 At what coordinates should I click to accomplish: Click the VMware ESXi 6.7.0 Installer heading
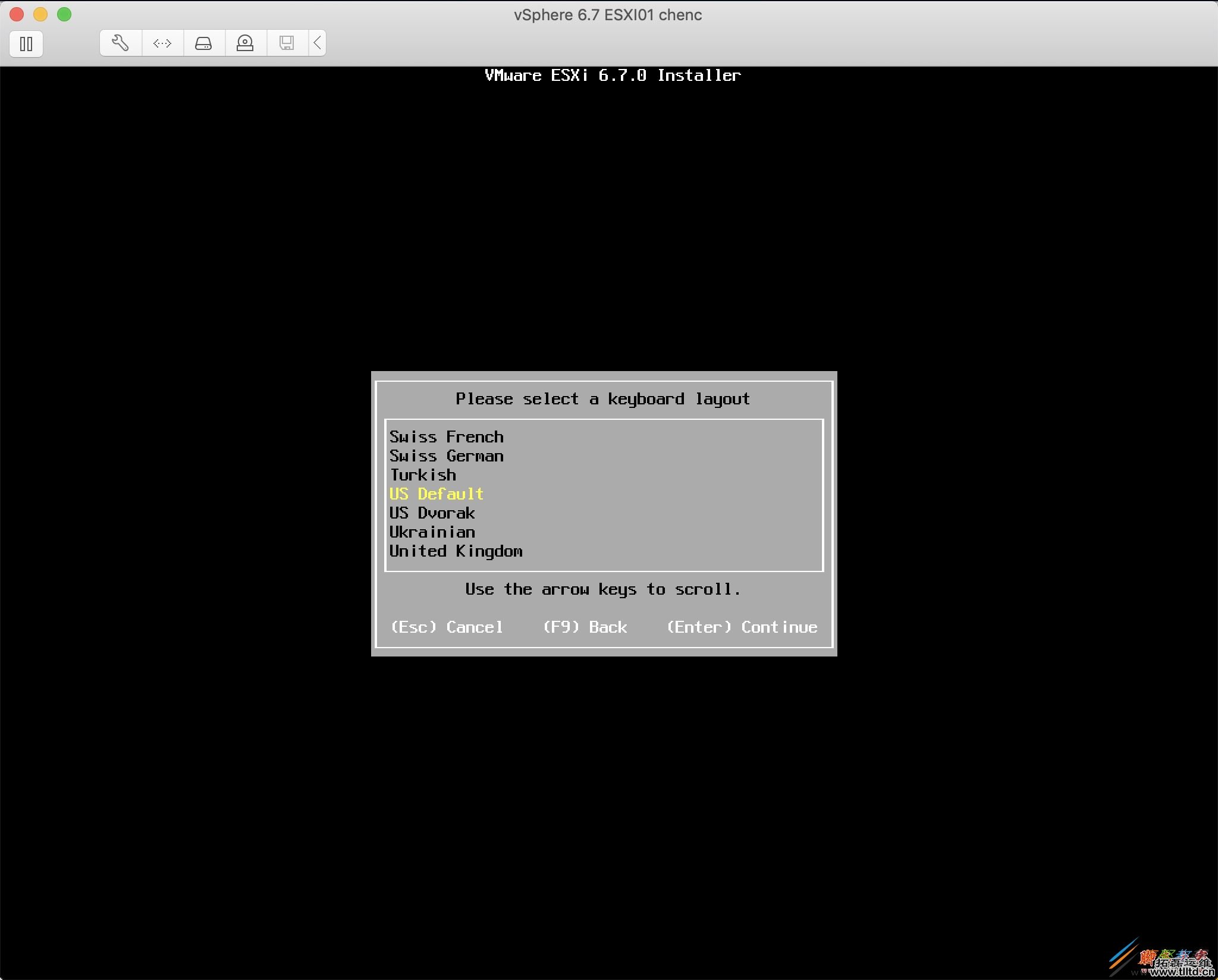coord(613,76)
